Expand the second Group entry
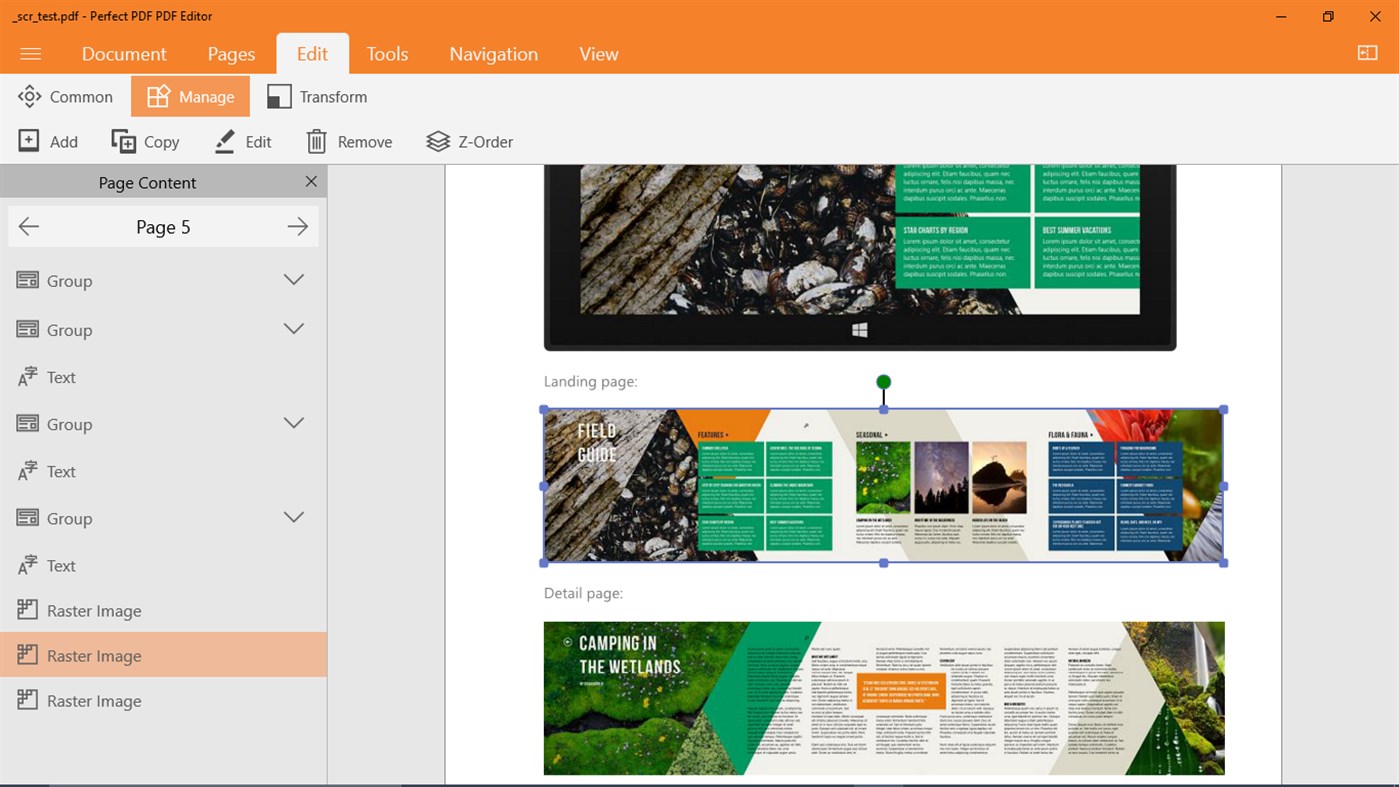 pos(293,328)
